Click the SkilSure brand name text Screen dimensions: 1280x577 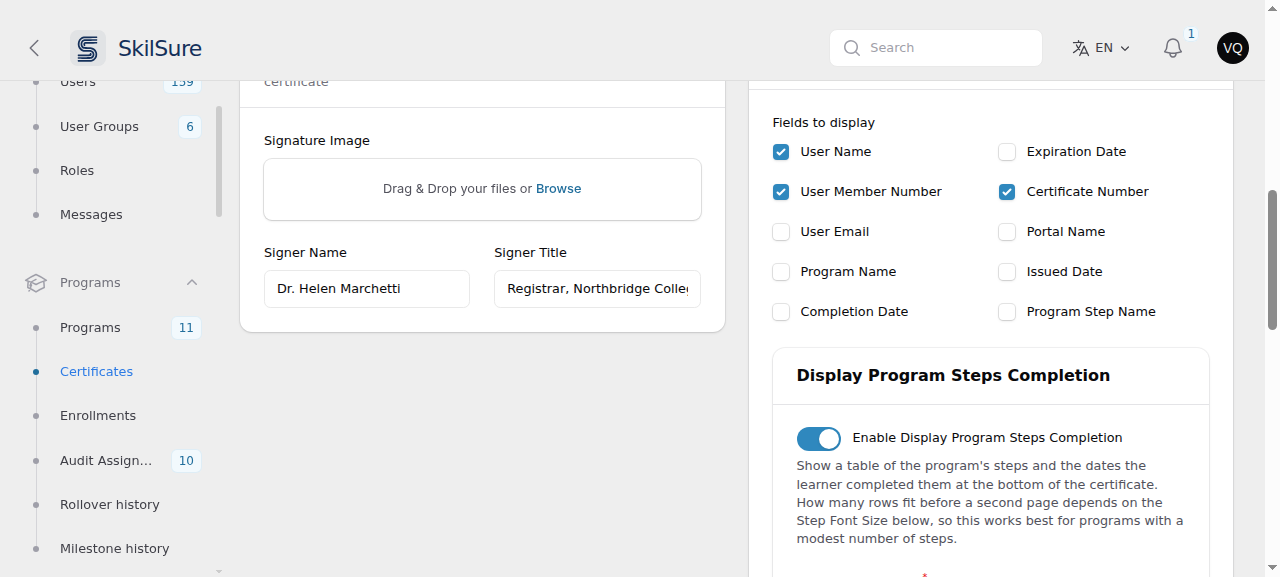[x=160, y=48]
